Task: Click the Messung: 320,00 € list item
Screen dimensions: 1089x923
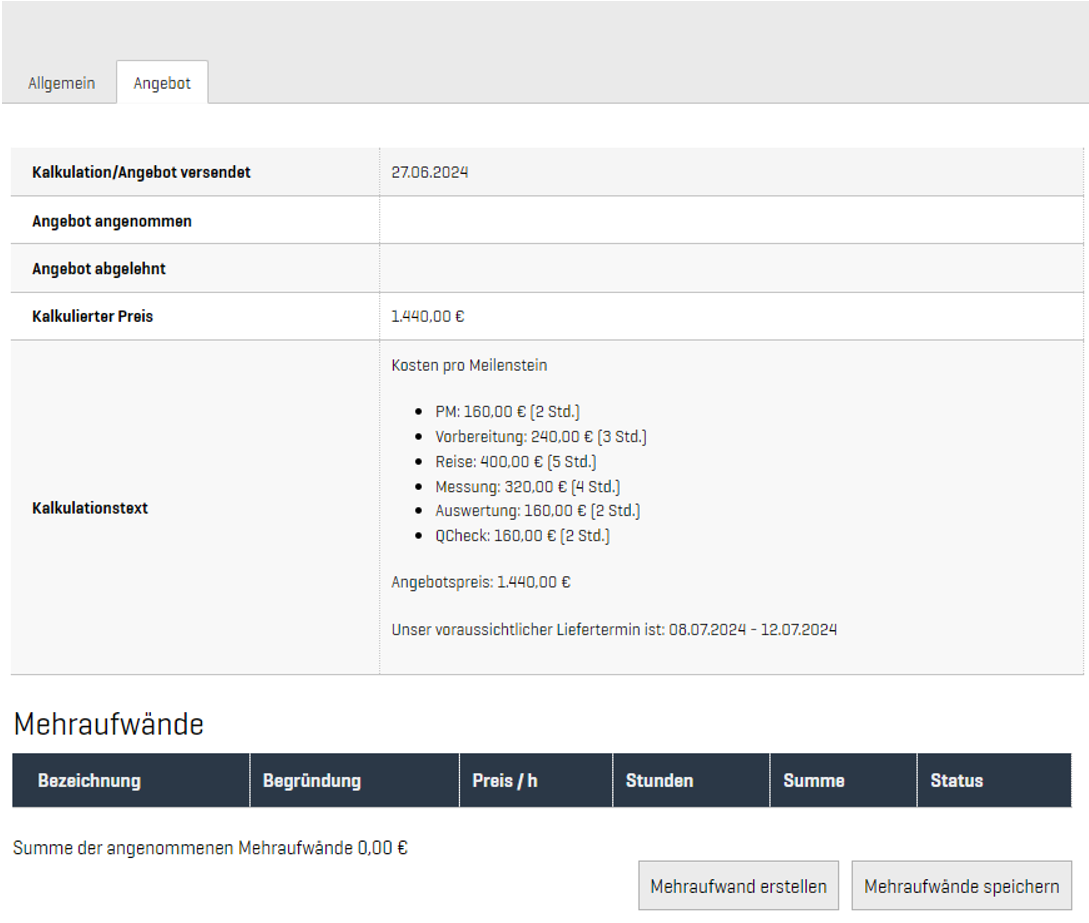Action: pyautogui.click(x=527, y=487)
